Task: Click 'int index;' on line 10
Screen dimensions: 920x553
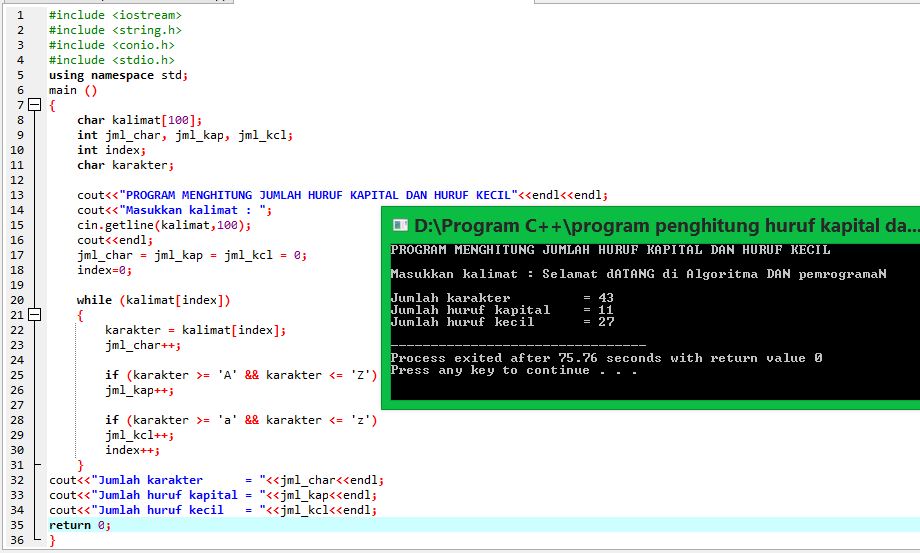Action: 111,150
